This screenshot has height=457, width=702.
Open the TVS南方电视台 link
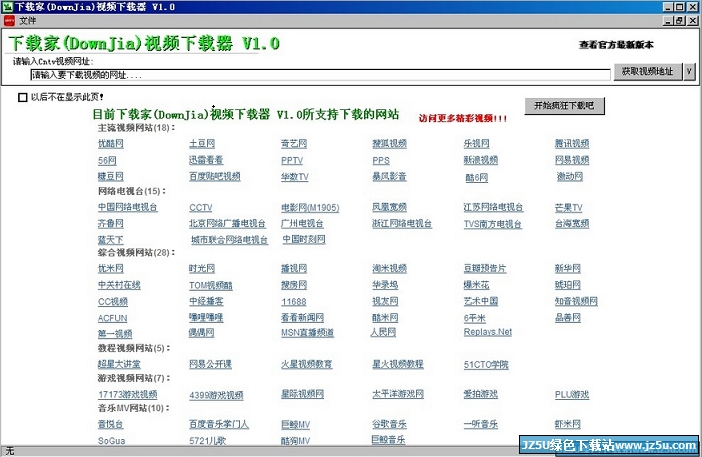click(x=492, y=224)
